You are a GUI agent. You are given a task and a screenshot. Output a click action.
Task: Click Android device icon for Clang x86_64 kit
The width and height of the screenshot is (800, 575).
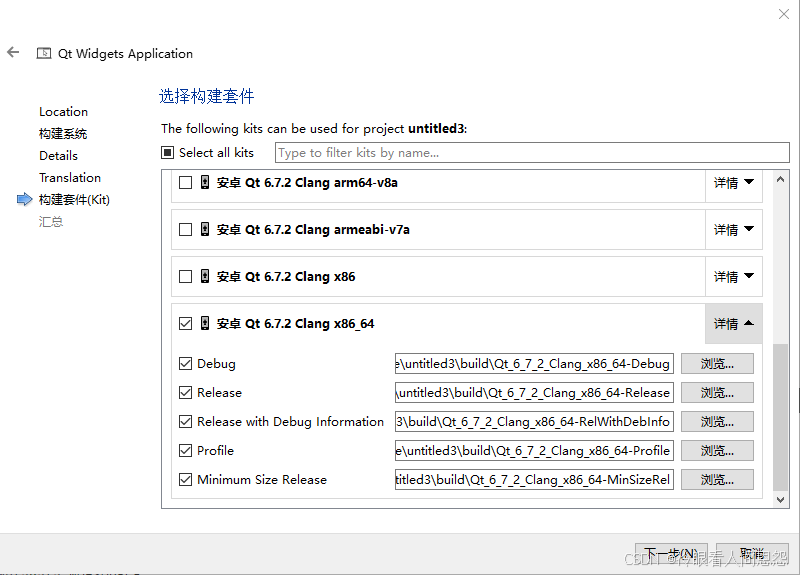[205, 323]
